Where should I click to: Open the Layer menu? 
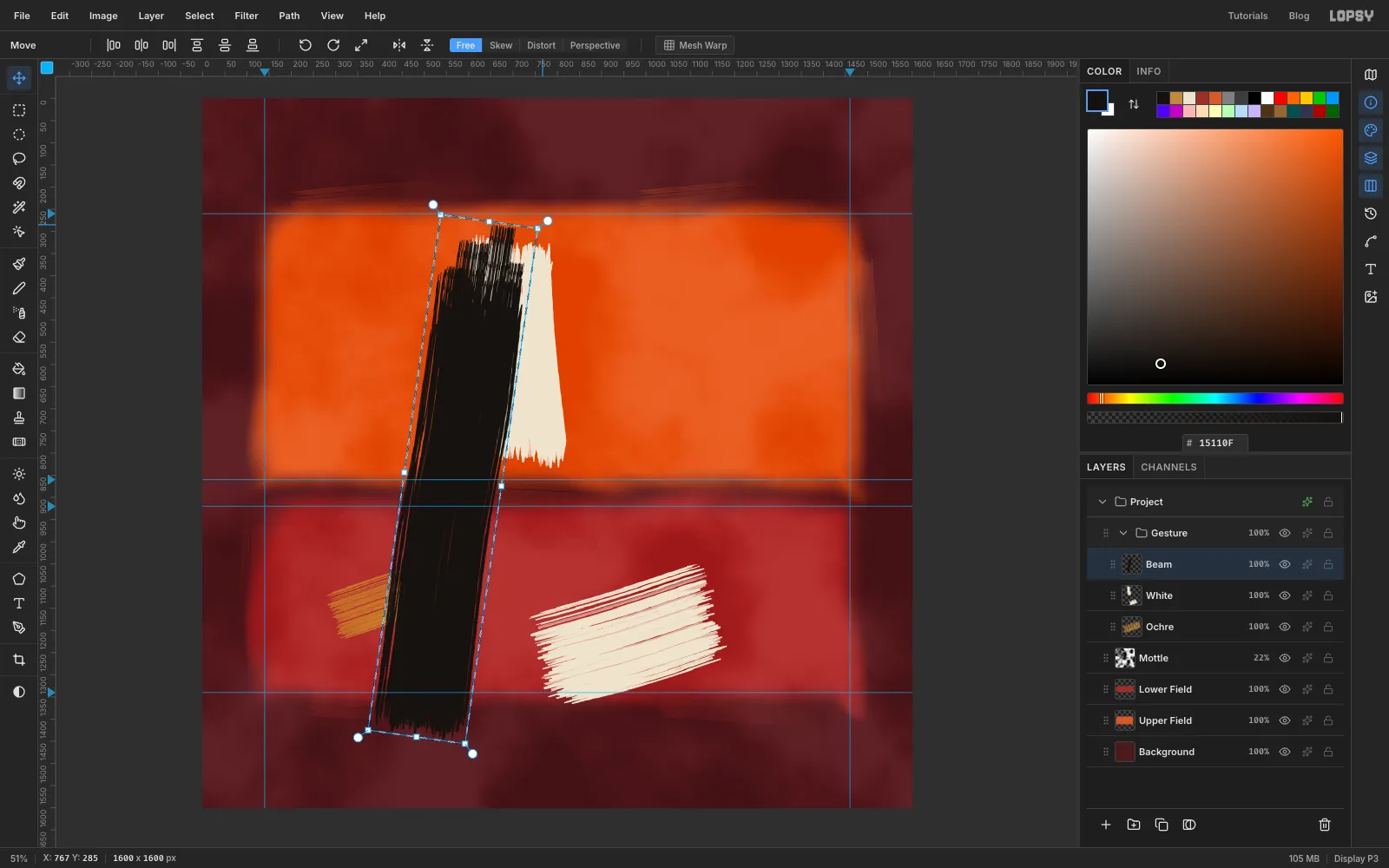pos(151,16)
